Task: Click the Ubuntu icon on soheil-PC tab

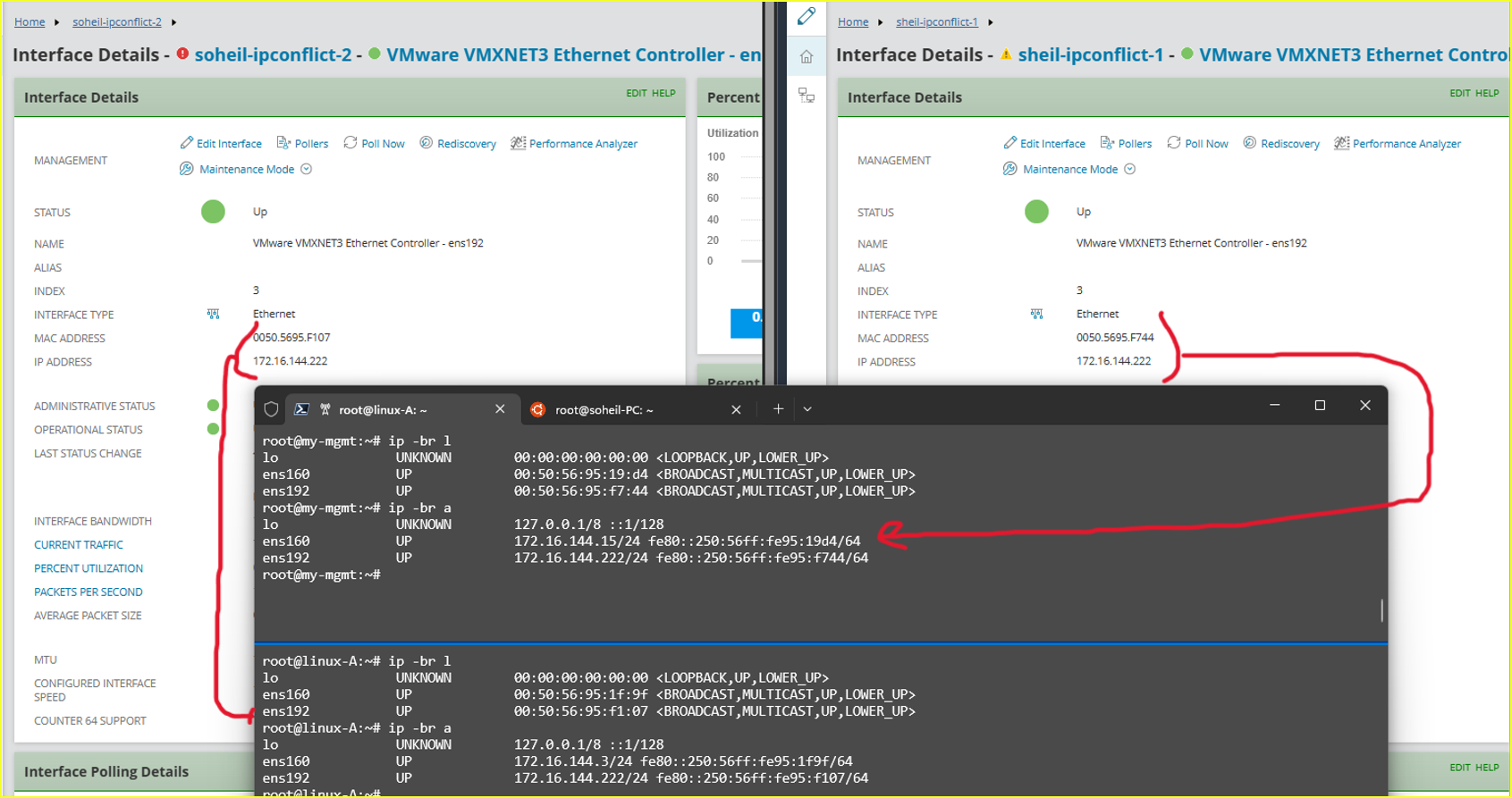Action: pyautogui.click(x=537, y=409)
